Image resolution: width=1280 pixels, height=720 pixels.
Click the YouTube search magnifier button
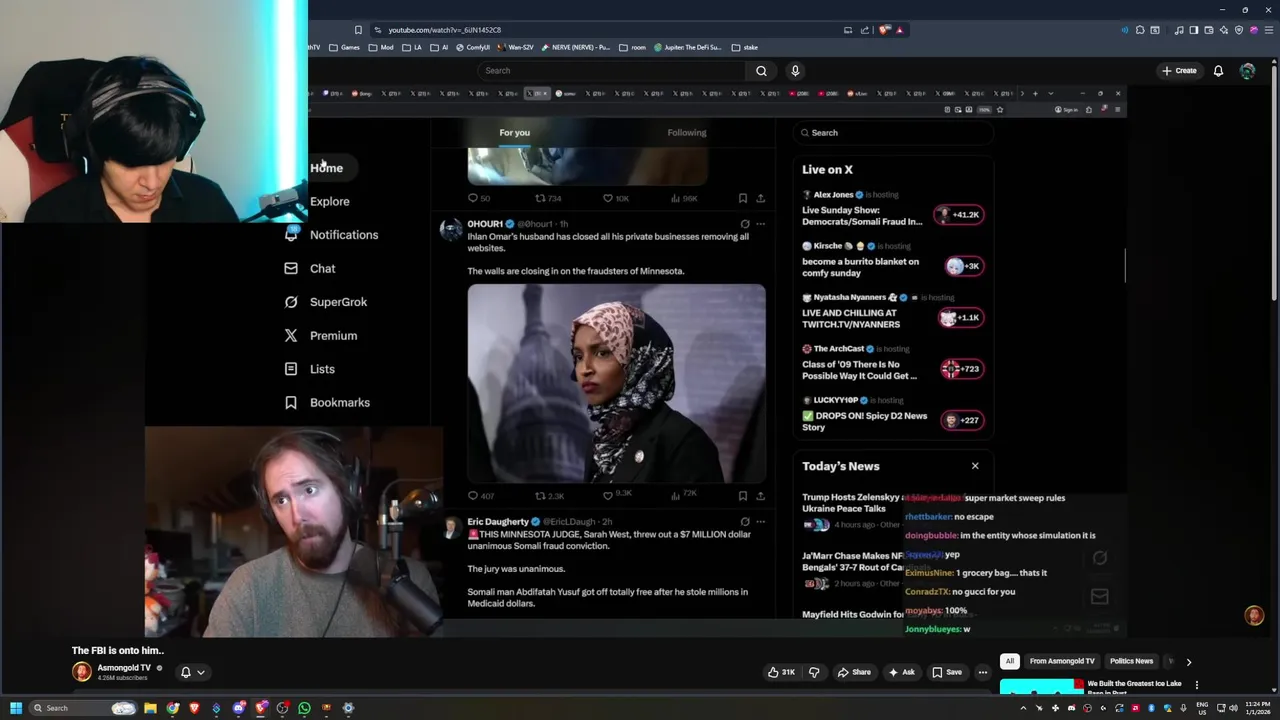click(x=761, y=71)
